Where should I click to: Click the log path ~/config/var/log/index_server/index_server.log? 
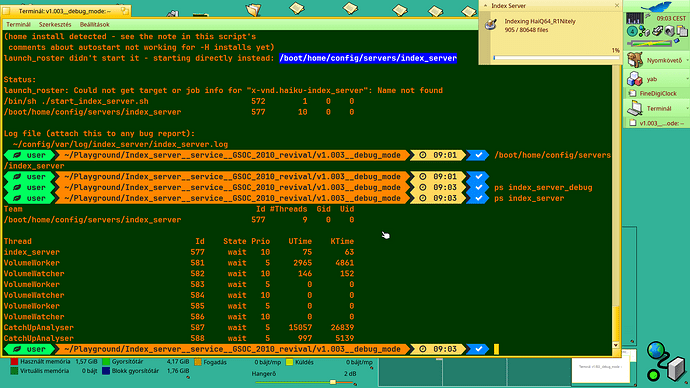coord(121,144)
